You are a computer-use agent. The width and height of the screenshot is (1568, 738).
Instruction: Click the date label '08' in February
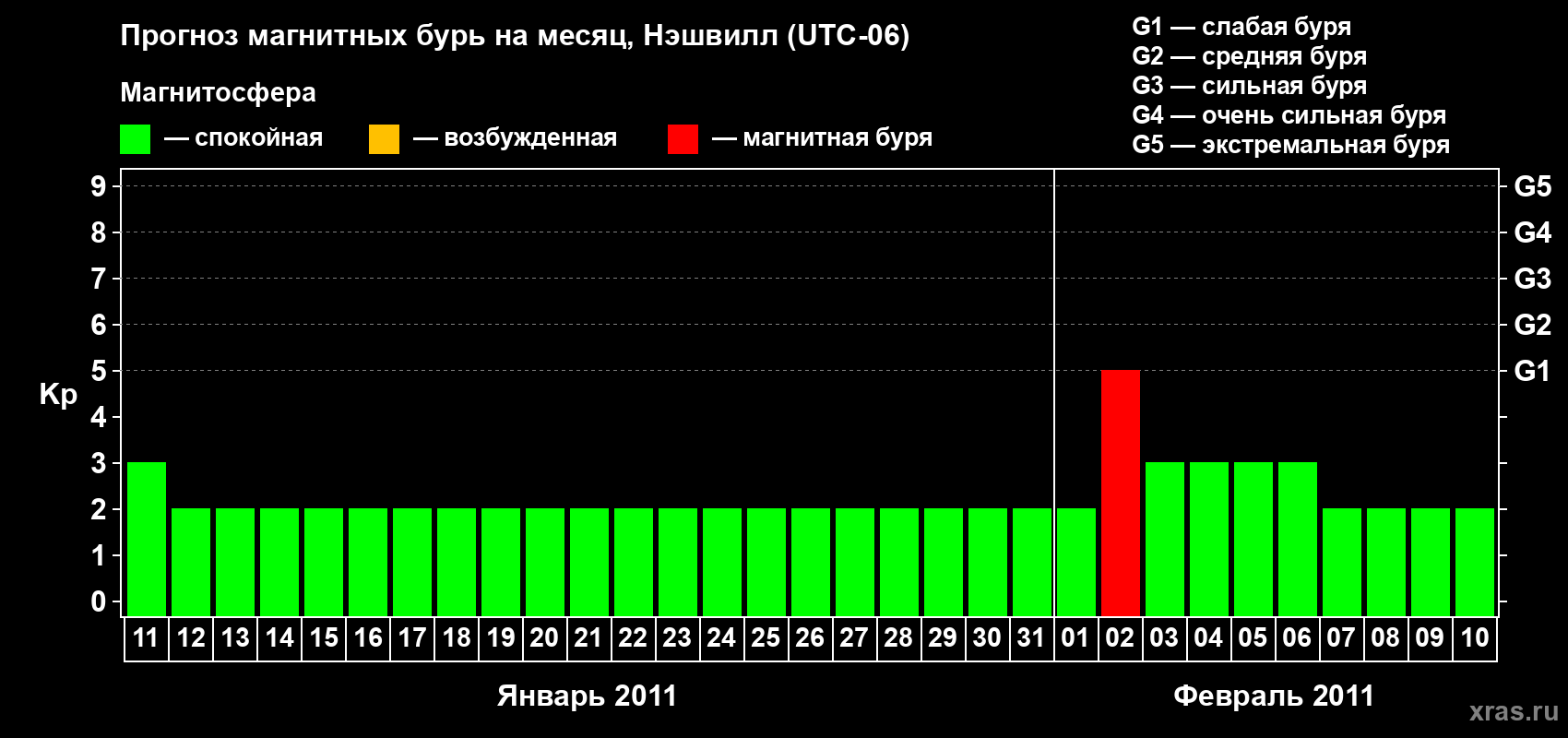pyautogui.click(x=1386, y=637)
